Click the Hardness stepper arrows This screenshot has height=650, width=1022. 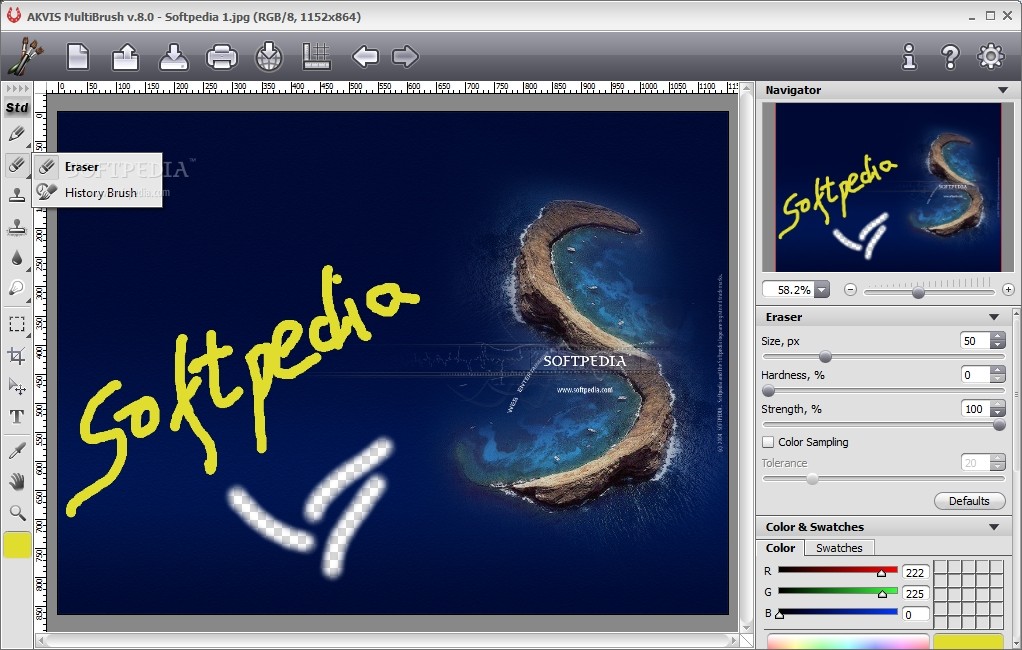pyautogui.click(x=997, y=374)
